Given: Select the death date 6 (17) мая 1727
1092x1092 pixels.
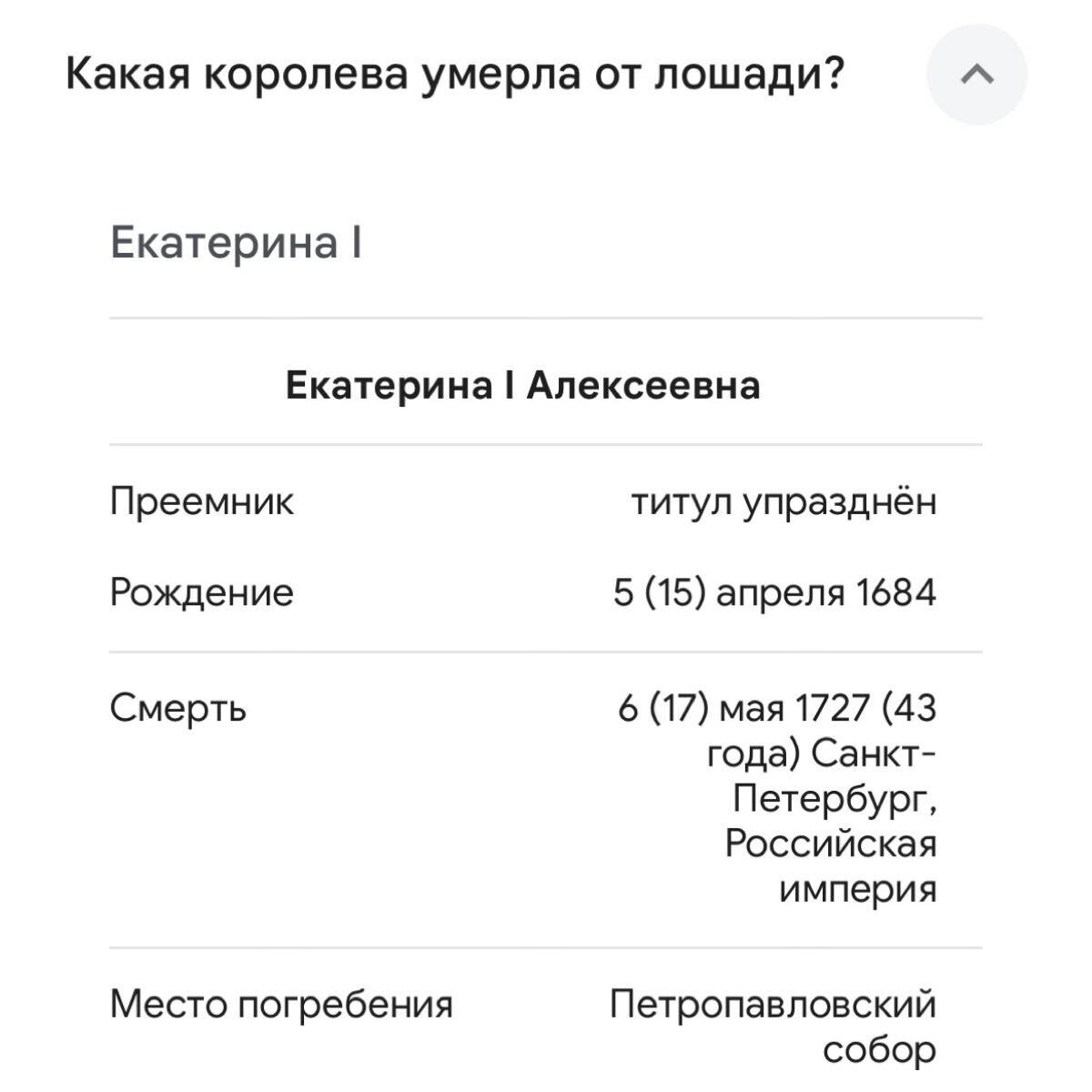Looking at the screenshot, I should pos(778,705).
